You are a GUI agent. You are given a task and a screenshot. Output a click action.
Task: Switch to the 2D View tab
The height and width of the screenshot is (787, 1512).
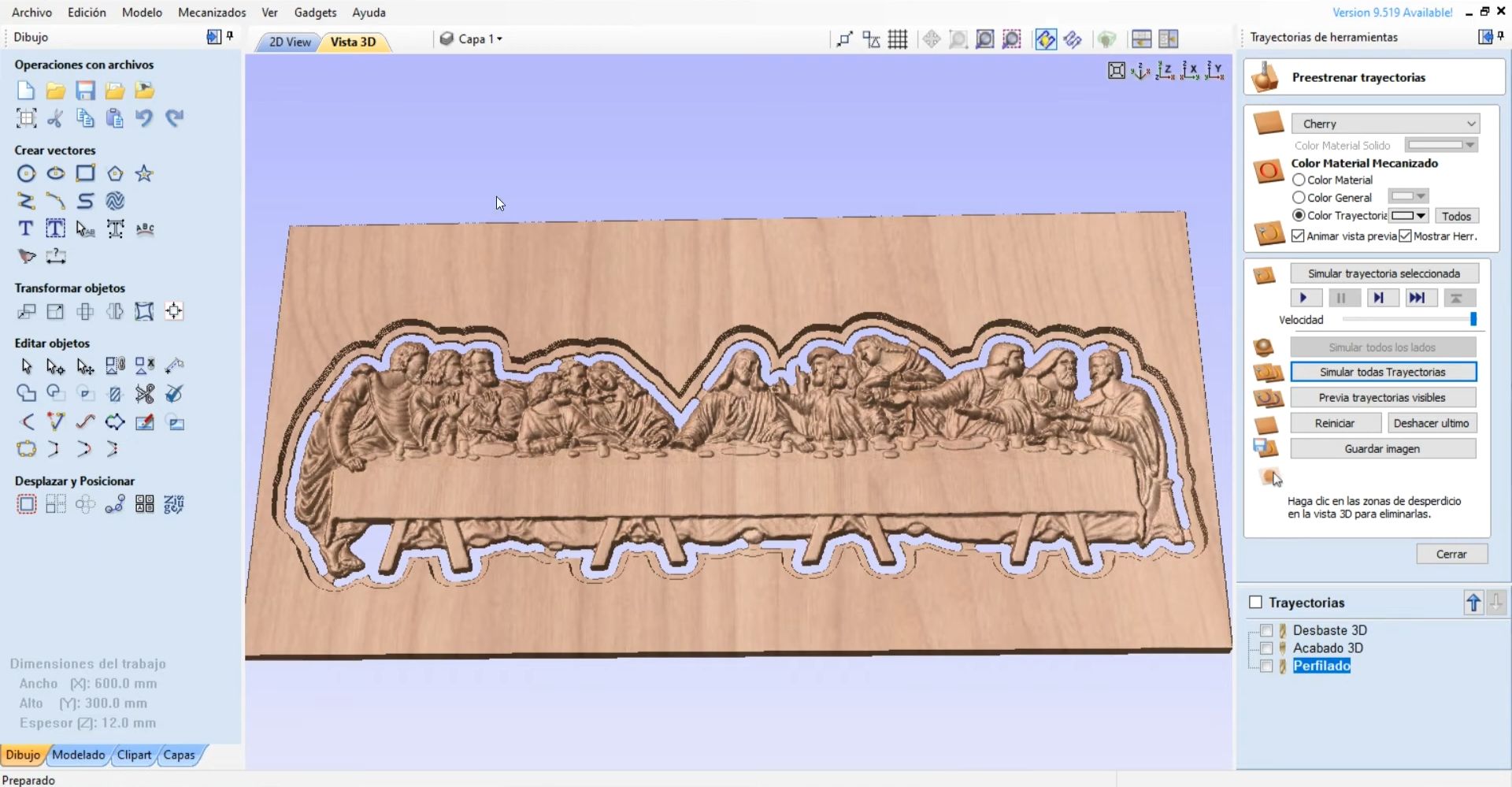point(287,42)
